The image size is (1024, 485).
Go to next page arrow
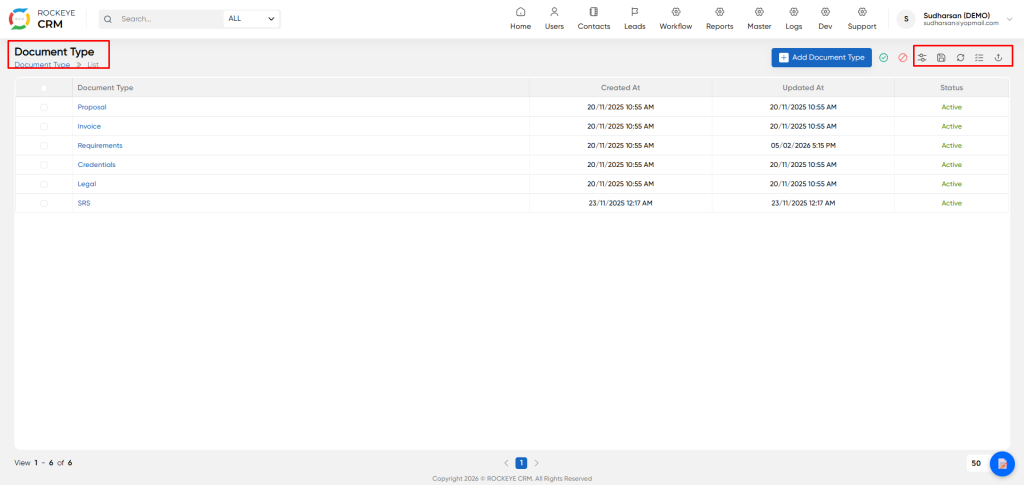coord(537,463)
